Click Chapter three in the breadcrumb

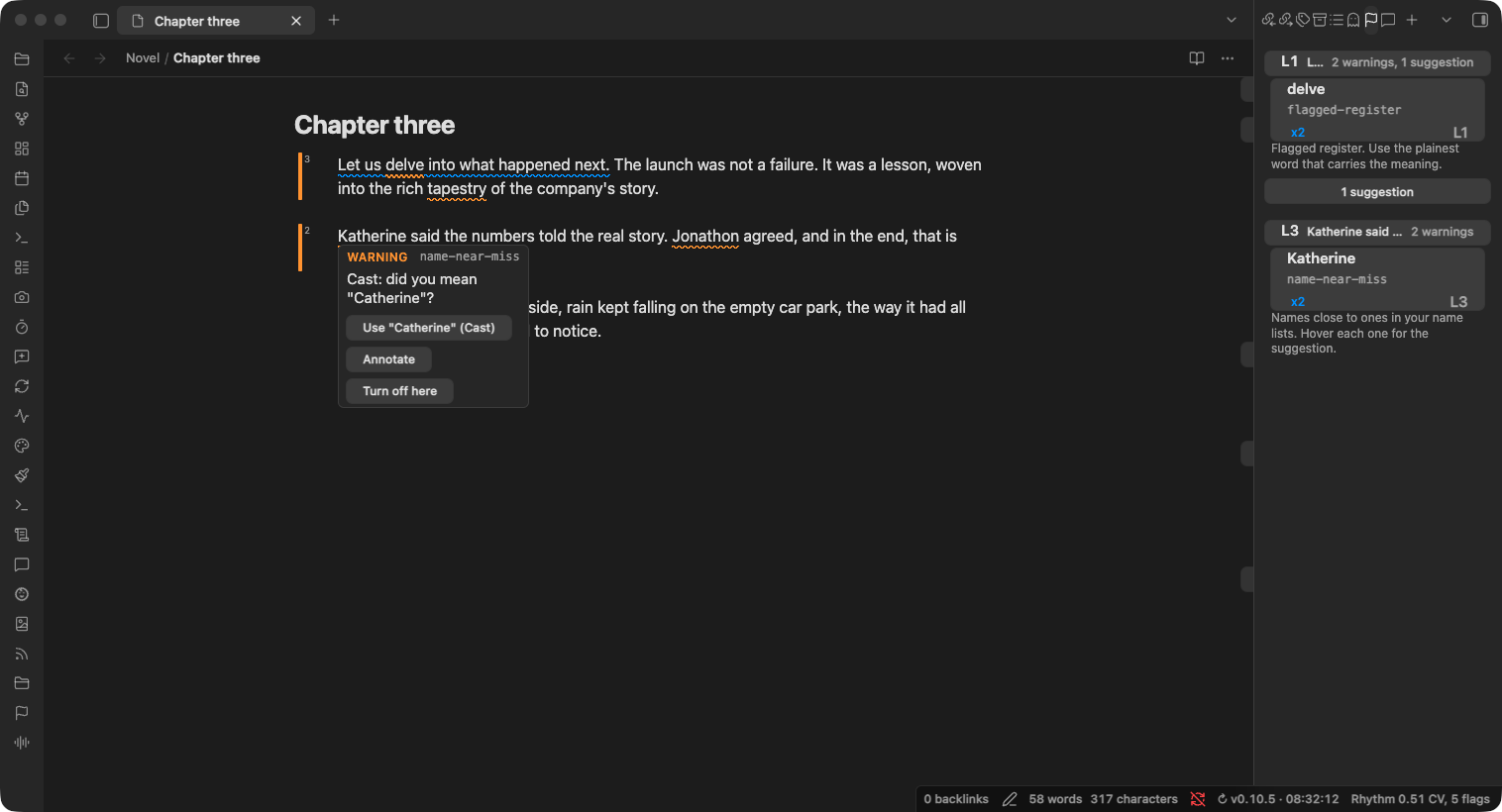pos(217,58)
